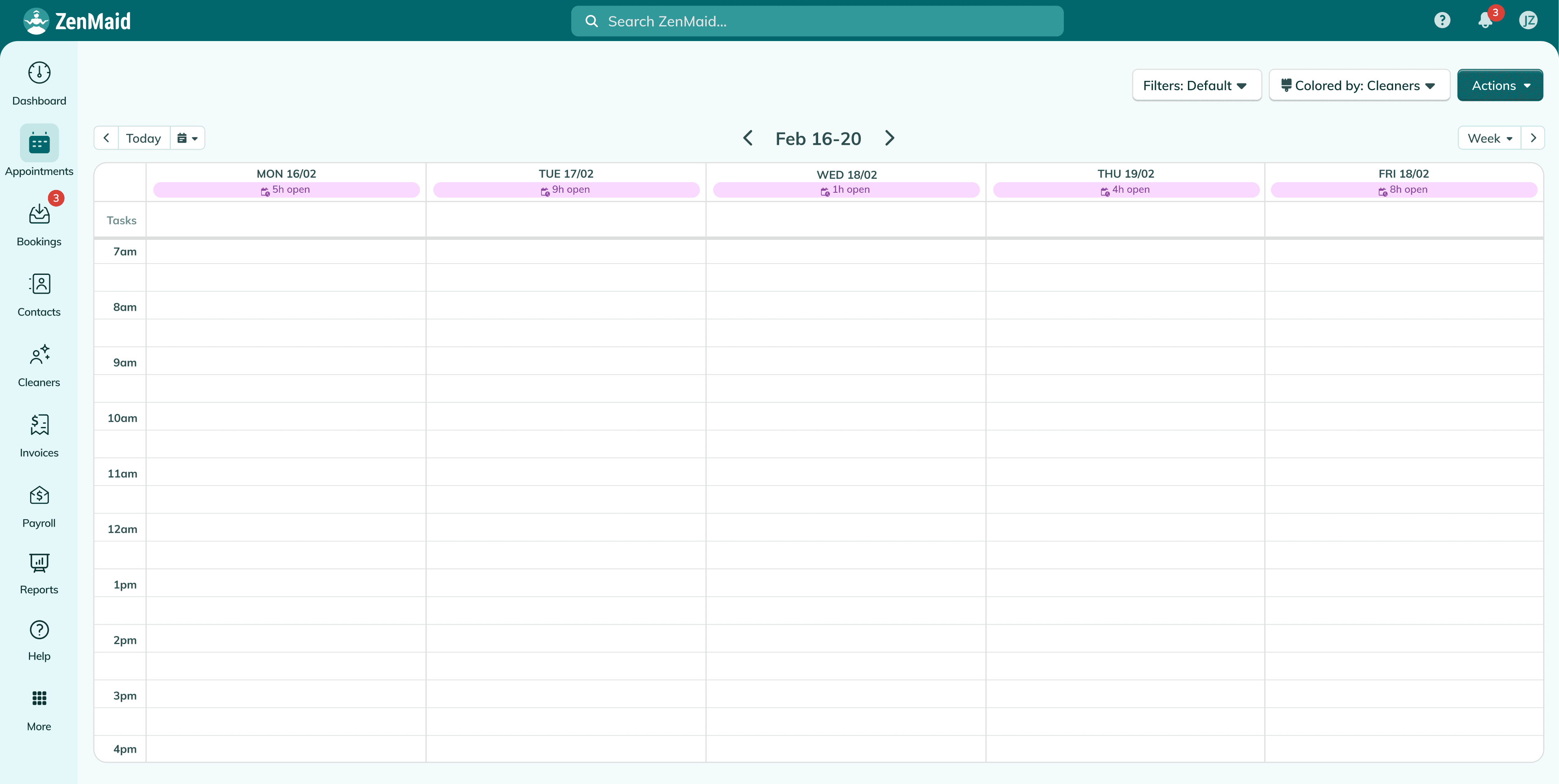Viewport: 1559px width, 784px height.
Task: Open the calendar date picker dropdown
Action: coord(187,139)
